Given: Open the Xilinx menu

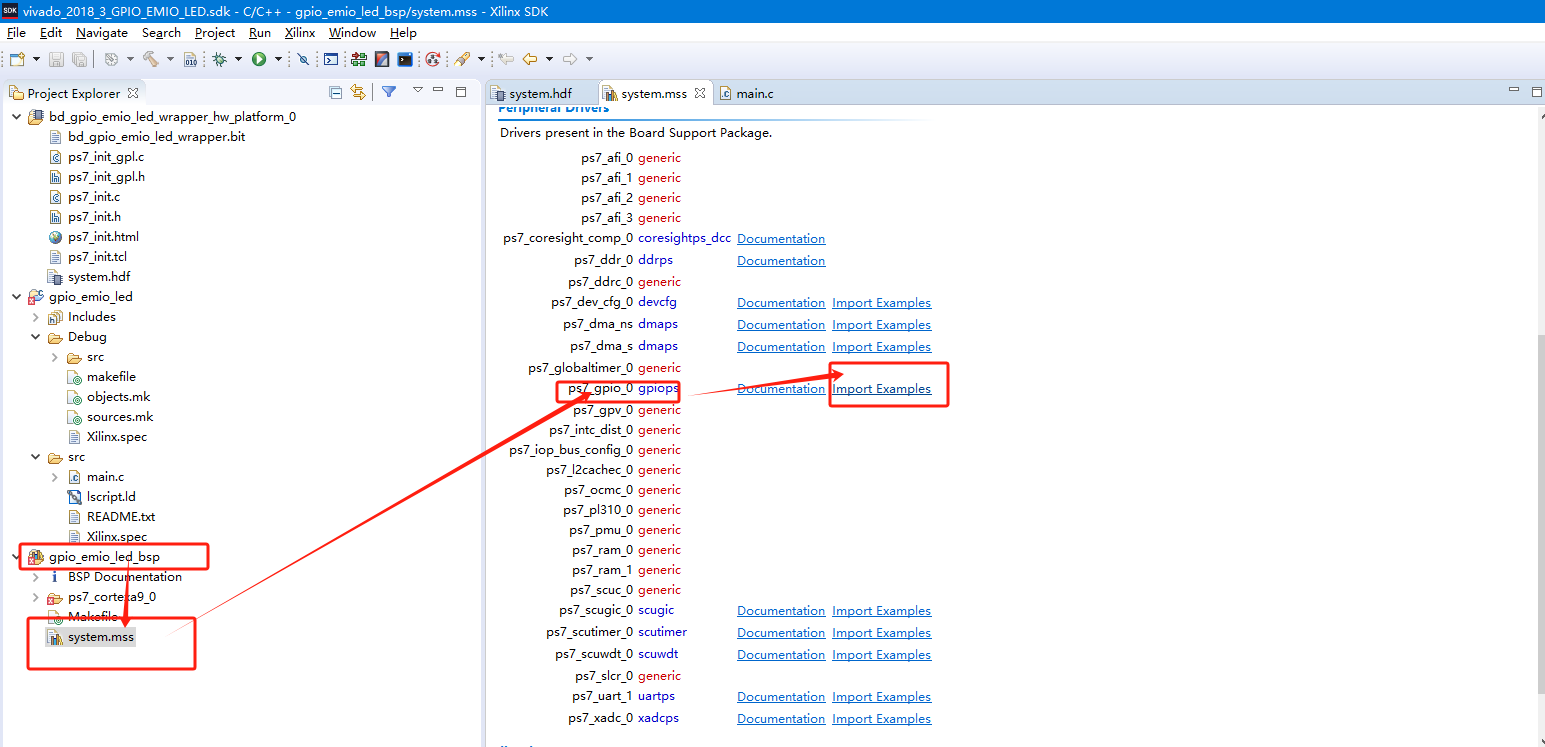Looking at the screenshot, I should pyautogui.click(x=300, y=33).
